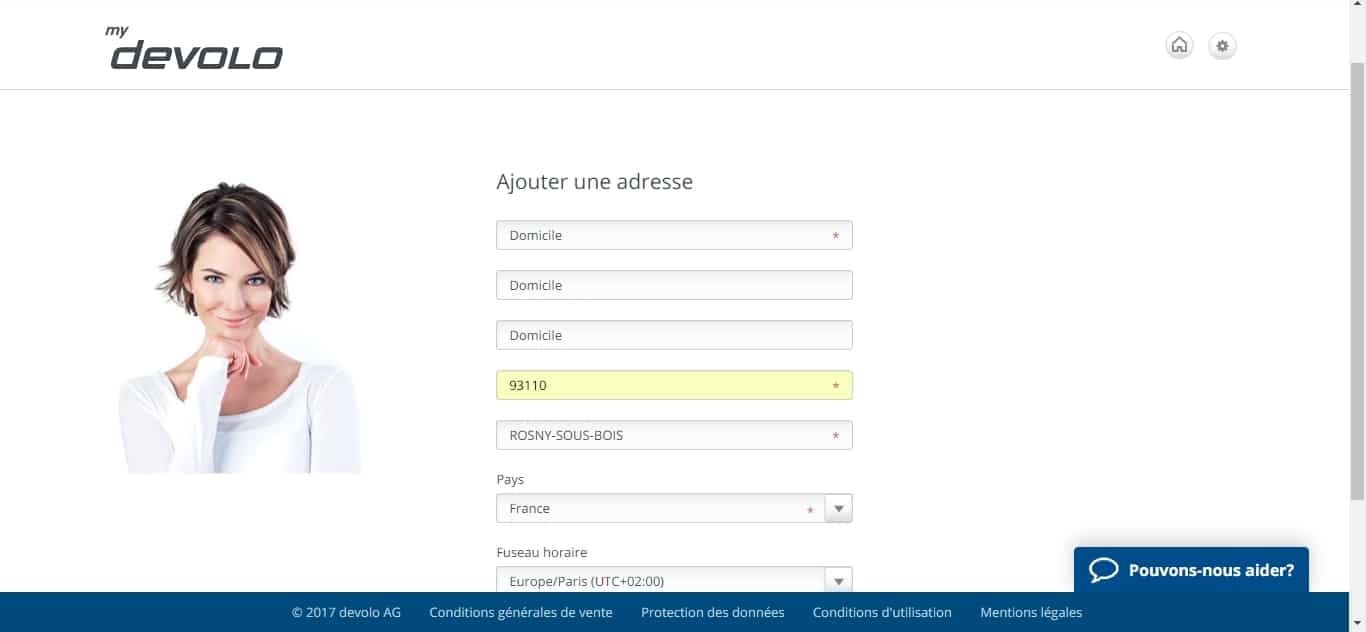
Task: Open the home icon button
Action: coord(1179,45)
